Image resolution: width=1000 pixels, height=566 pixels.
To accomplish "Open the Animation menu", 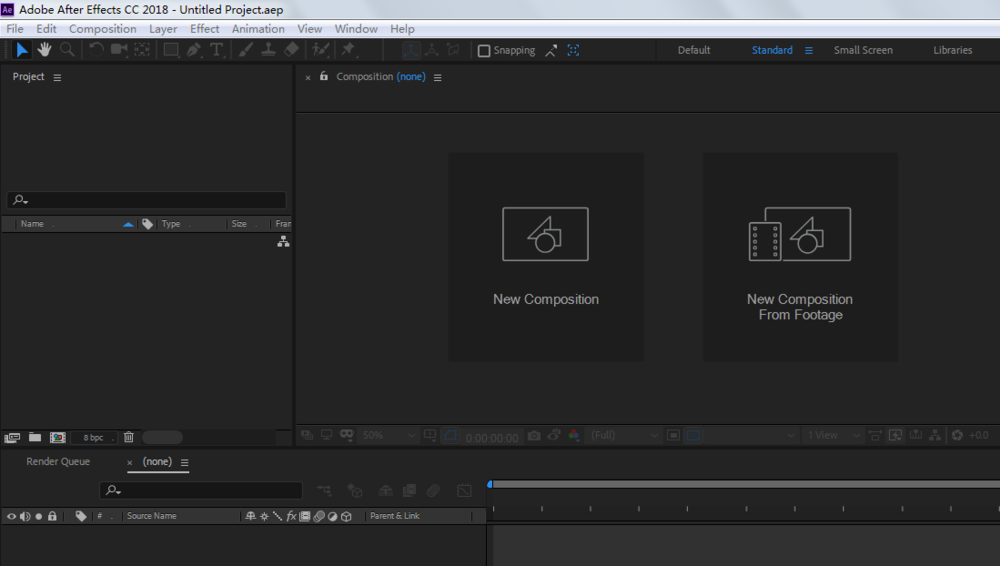I will point(258,29).
